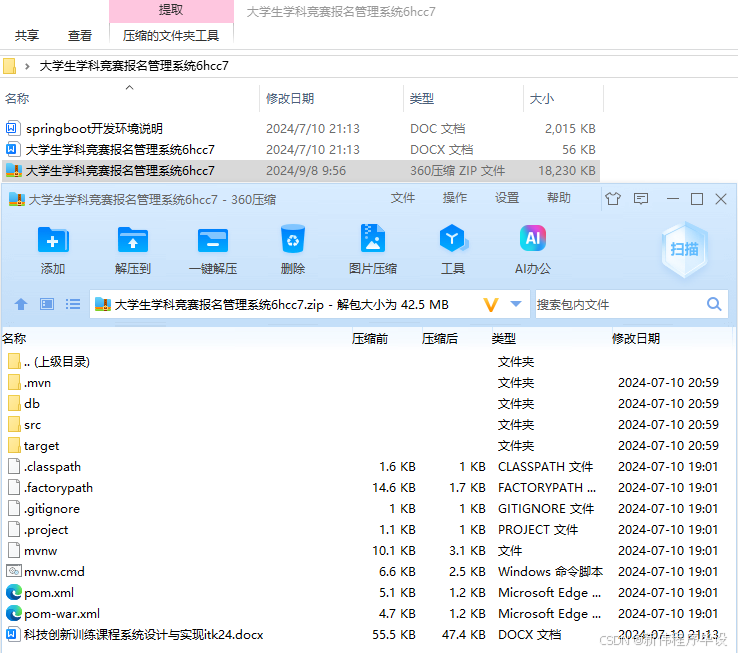Open the 图片压缩 image compression tool
738x653 pixels.
[x=373, y=239]
